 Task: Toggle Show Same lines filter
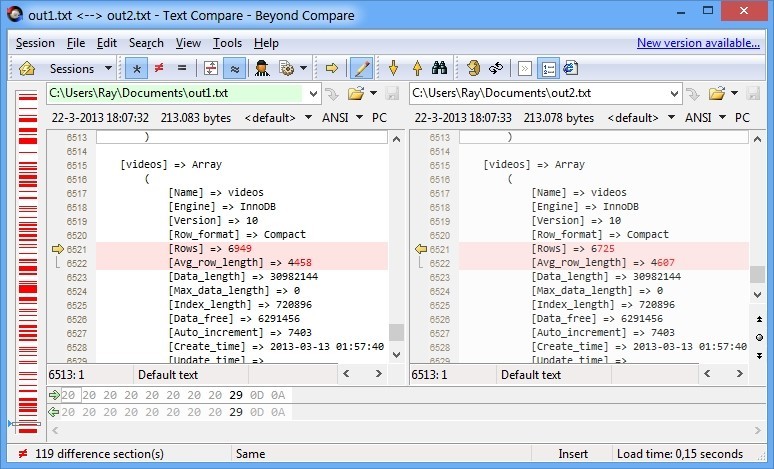[182, 68]
